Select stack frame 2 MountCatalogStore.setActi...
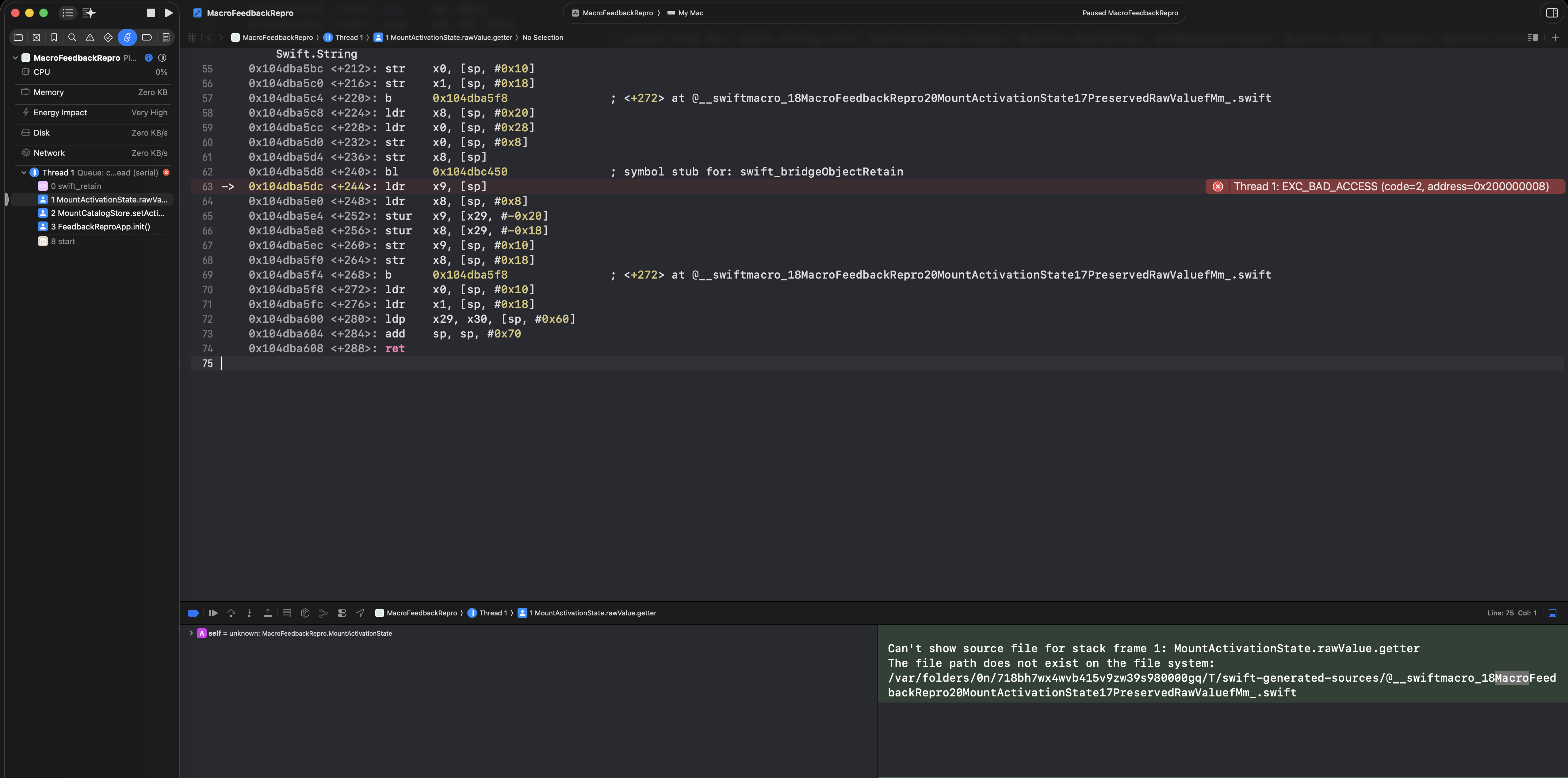 click(x=107, y=213)
